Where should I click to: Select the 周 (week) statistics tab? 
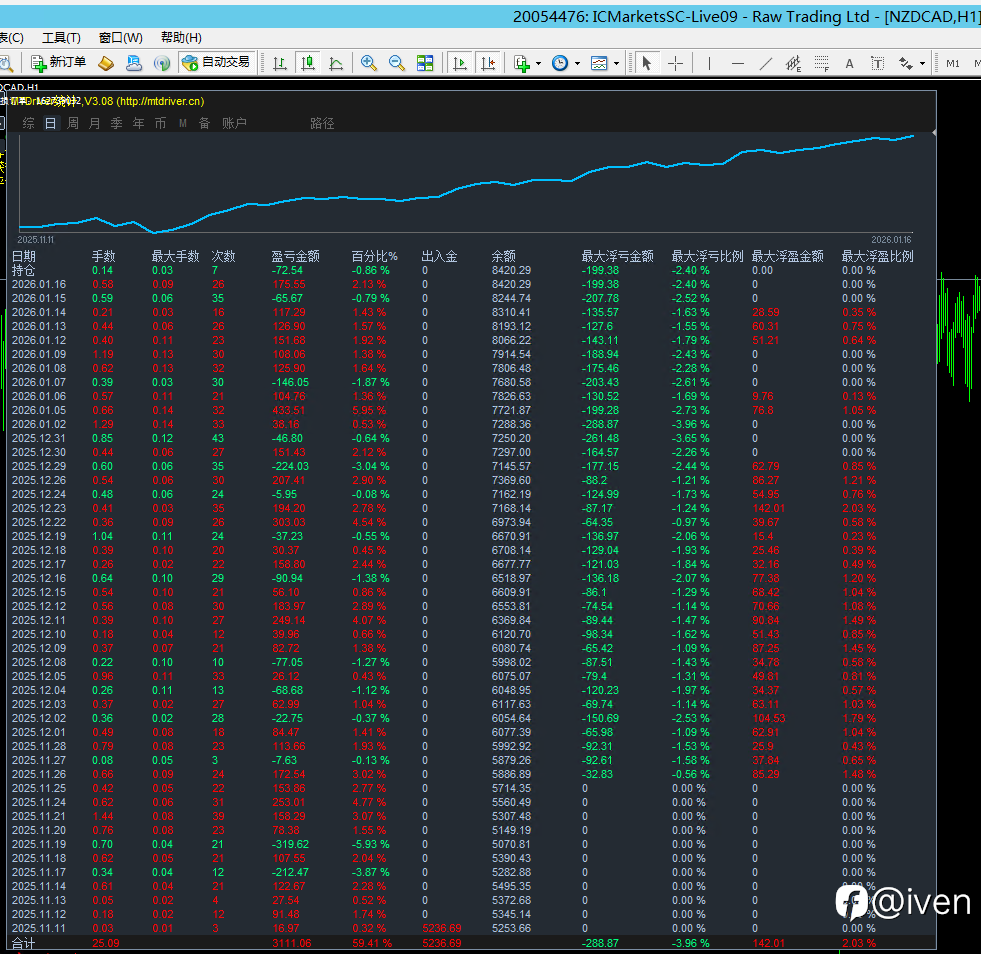pyautogui.click(x=72, y=124)
